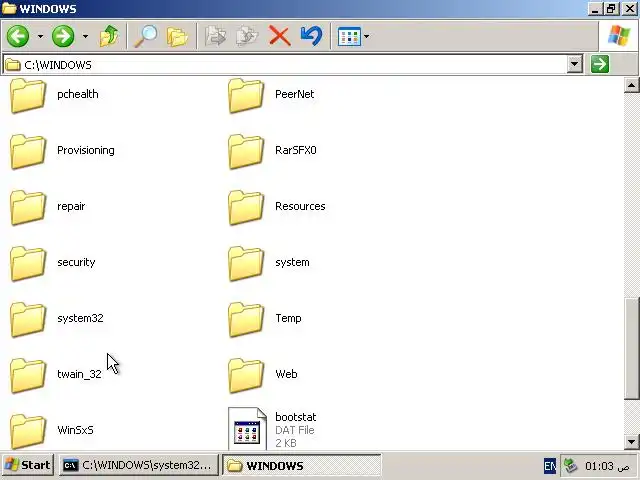Click the scroll up arrow

(x=631, y=85)
